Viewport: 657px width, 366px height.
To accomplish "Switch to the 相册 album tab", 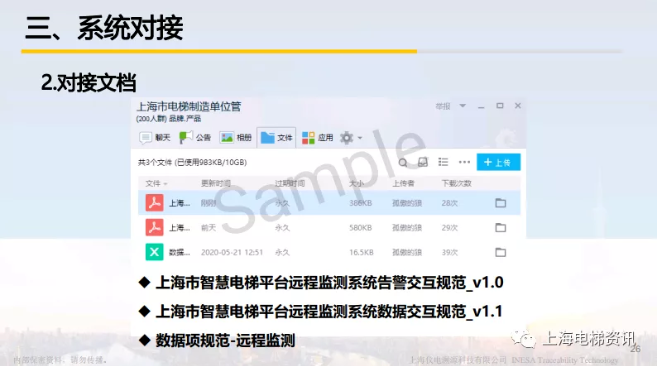I will tap(235, 138).
